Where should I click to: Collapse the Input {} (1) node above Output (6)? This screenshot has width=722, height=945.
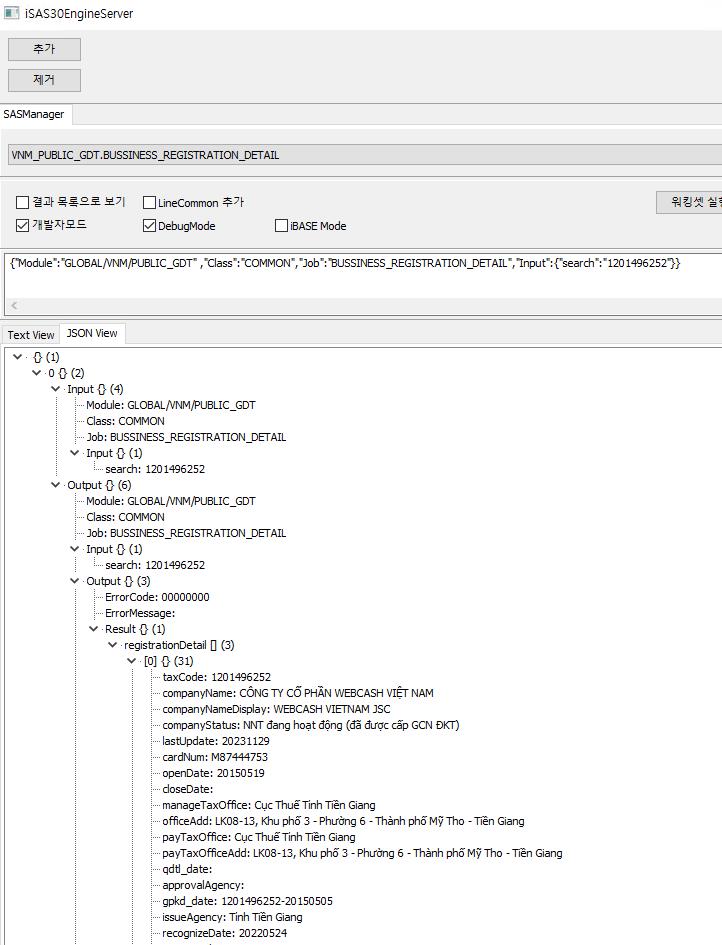75,453
